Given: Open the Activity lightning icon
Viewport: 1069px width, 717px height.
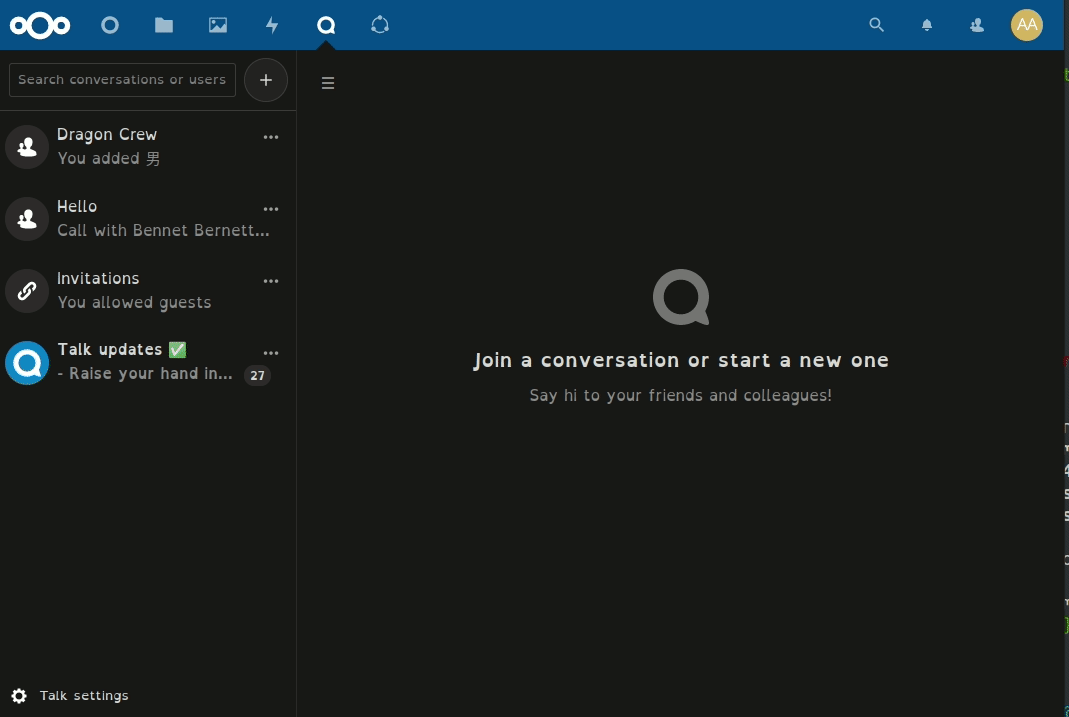Looking at the screenshot, I should (272, 25).
